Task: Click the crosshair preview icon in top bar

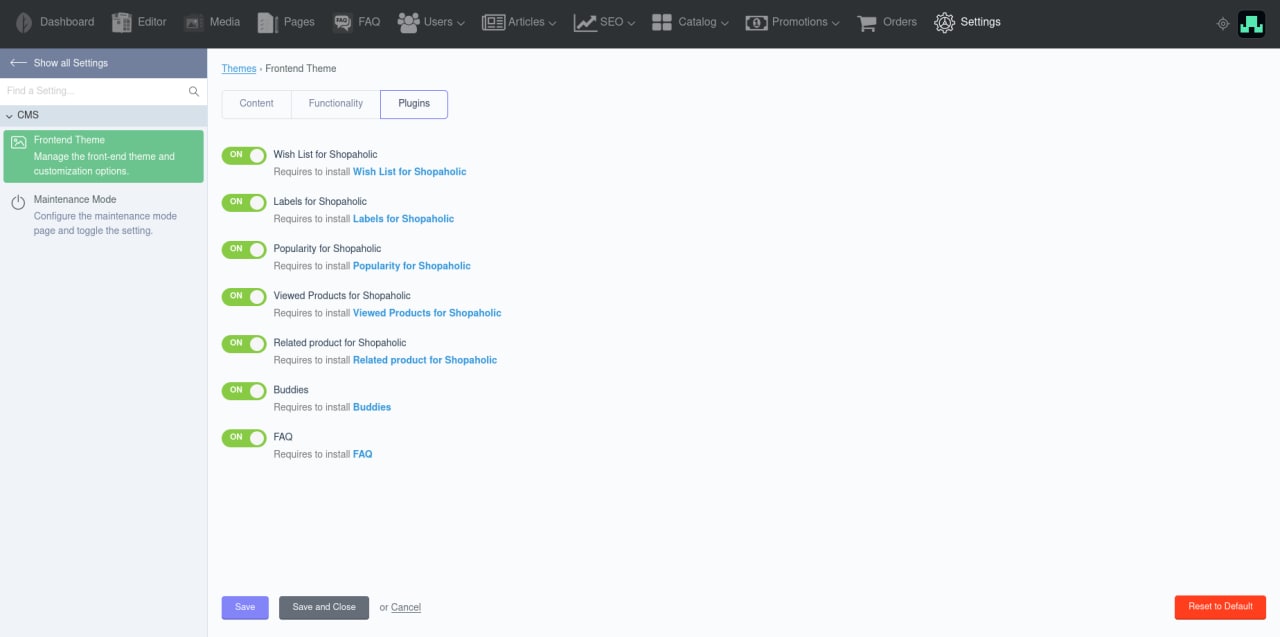Action: pos(1222,24)
